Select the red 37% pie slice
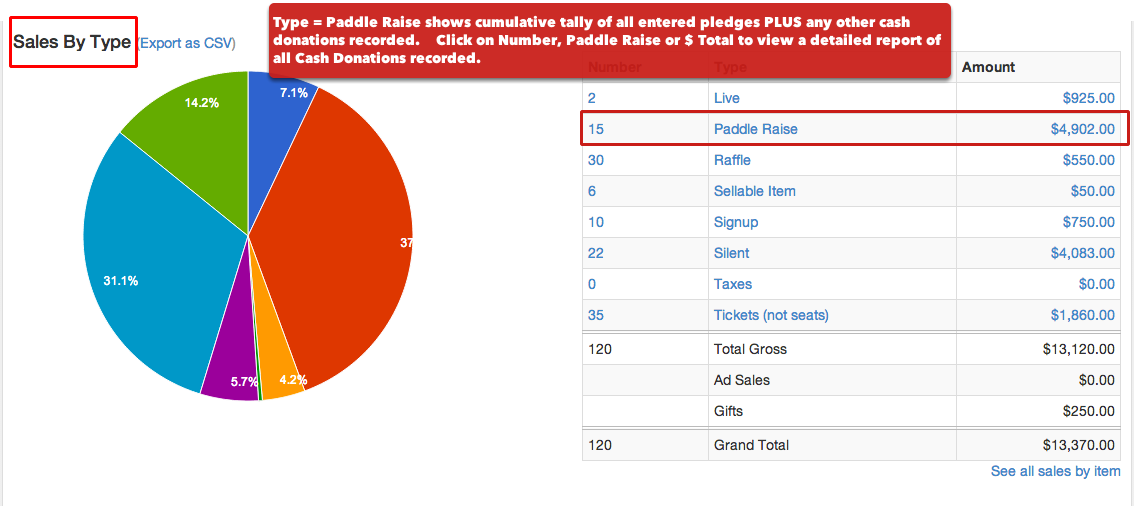Image resolution: width=1134 pixels, height=529 pixels. click(340, 239)
